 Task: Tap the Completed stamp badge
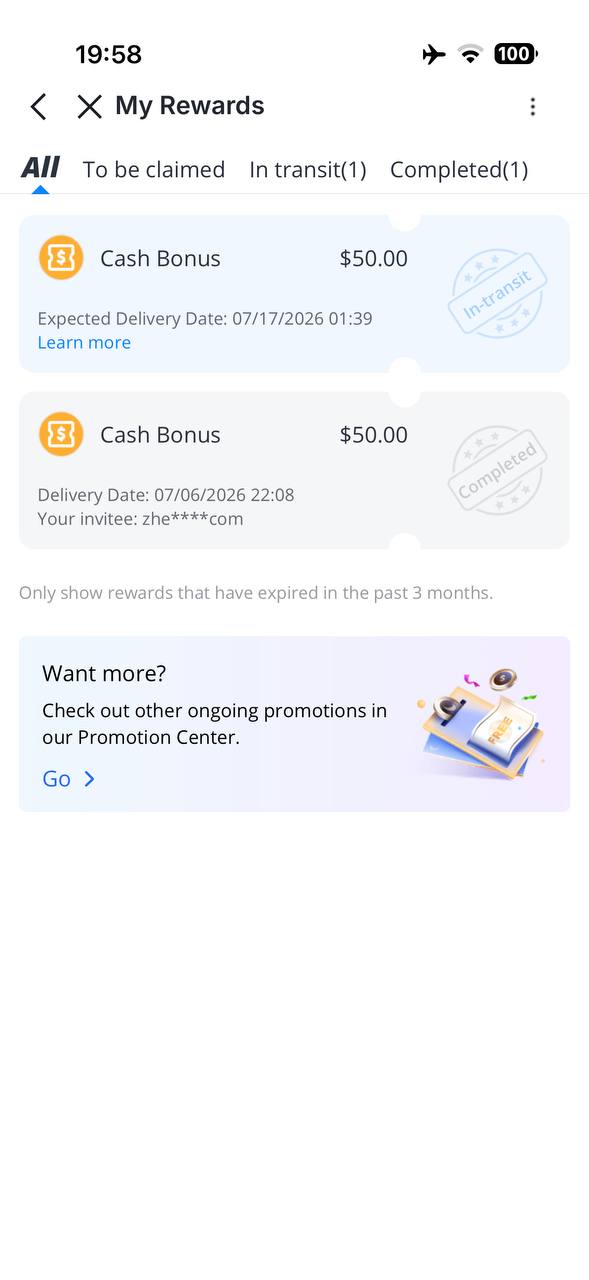pyautogui.click(x=498, y=470)
